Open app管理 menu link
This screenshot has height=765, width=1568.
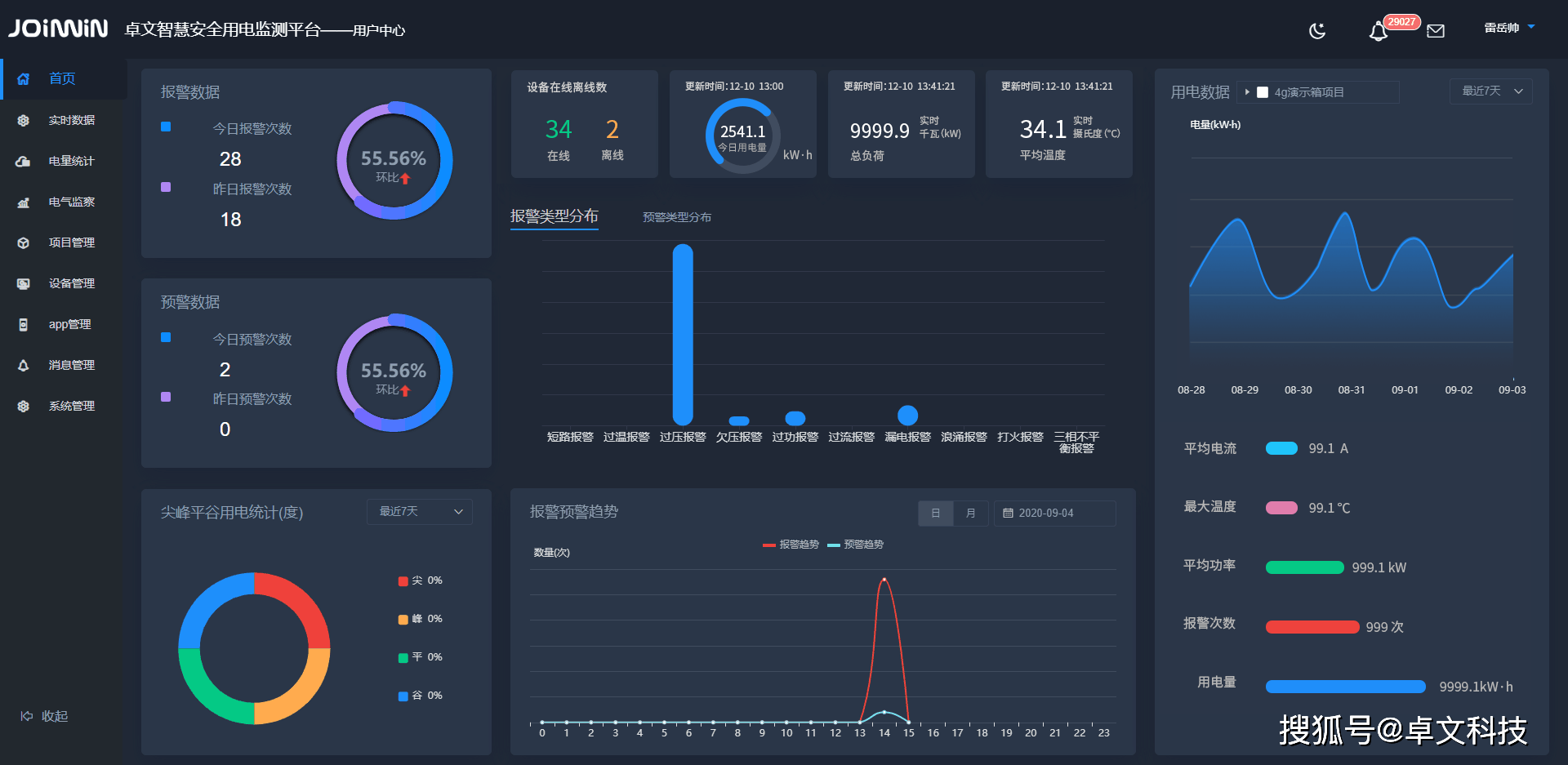tap(70, 324)
